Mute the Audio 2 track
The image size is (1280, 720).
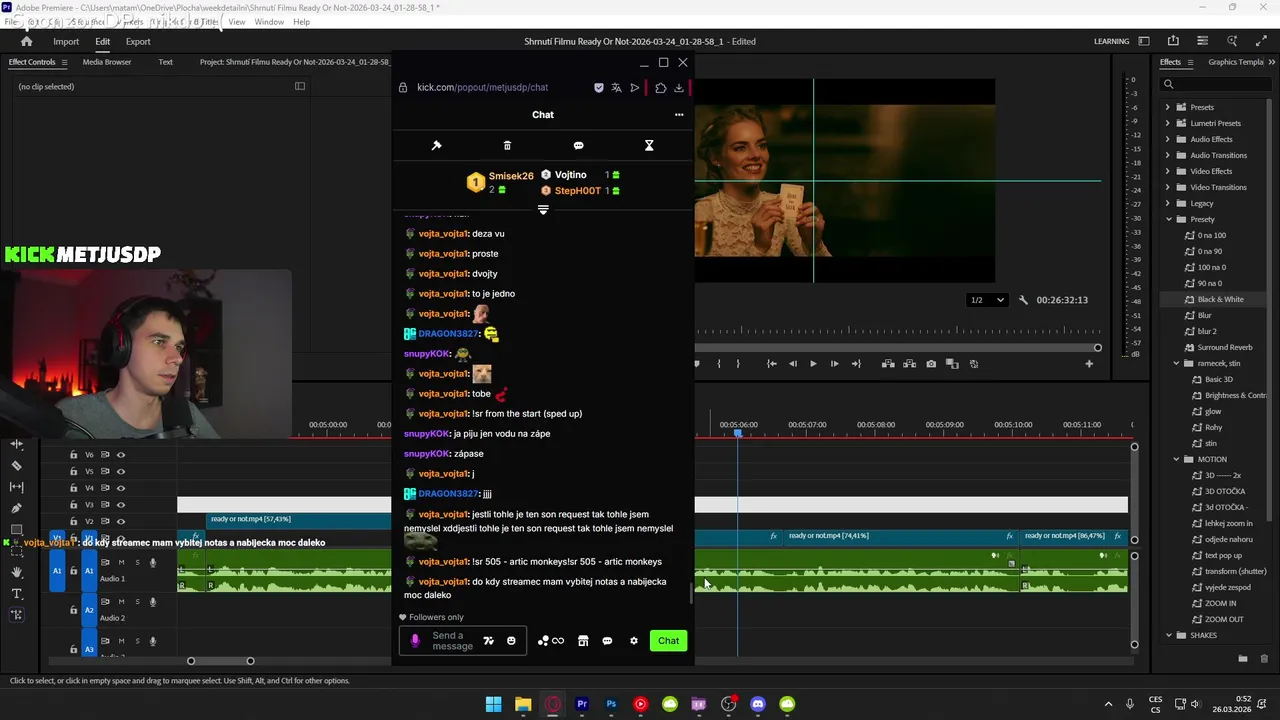coord(121,602)
